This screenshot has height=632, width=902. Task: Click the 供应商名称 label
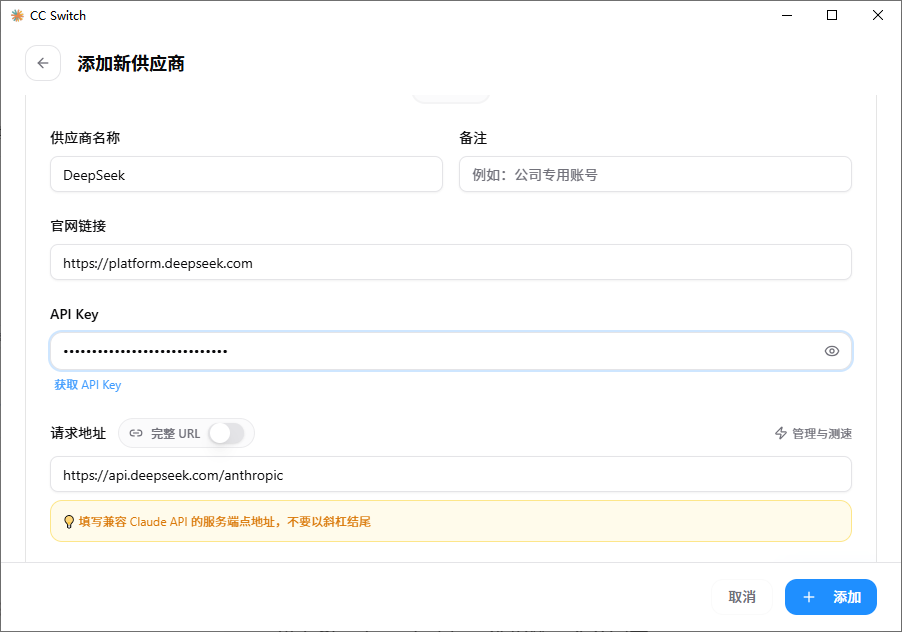coord(85,138)
